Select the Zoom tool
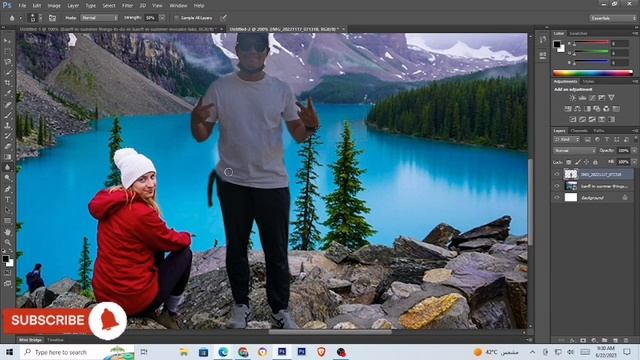The width and height of the screenshot is (640, 360). click(x=7, y=242)
